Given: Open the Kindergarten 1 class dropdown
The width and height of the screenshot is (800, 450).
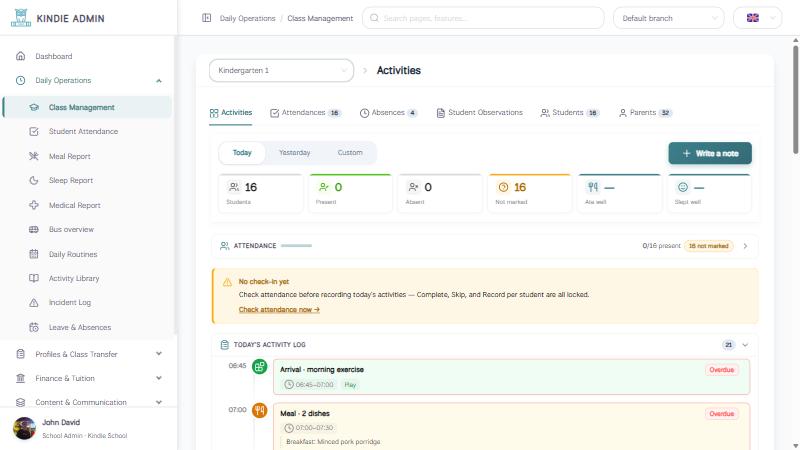Looking at the screenshot, I should tap(281, 70).
